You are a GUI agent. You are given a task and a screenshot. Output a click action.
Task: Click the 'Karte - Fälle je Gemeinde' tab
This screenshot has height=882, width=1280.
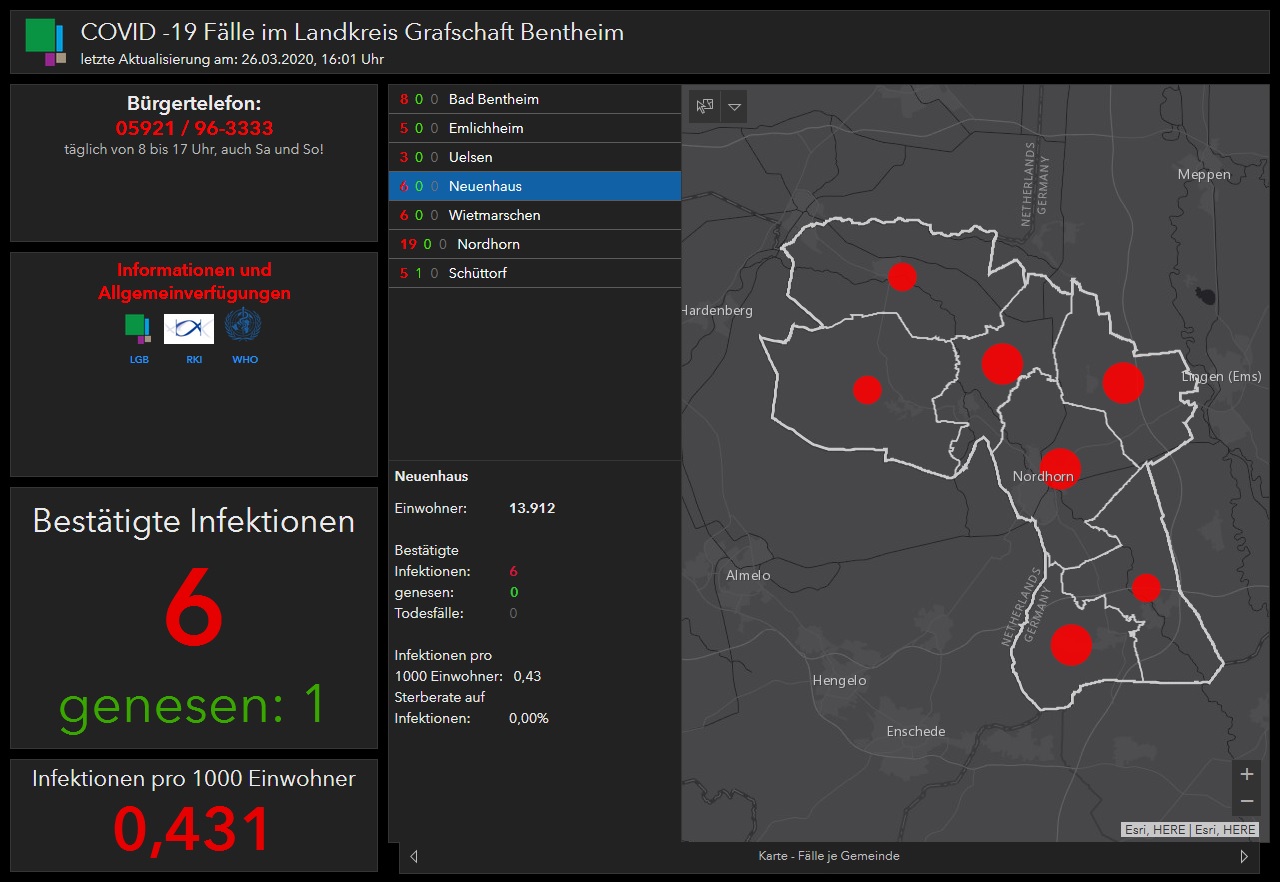[x=829, y=856]
